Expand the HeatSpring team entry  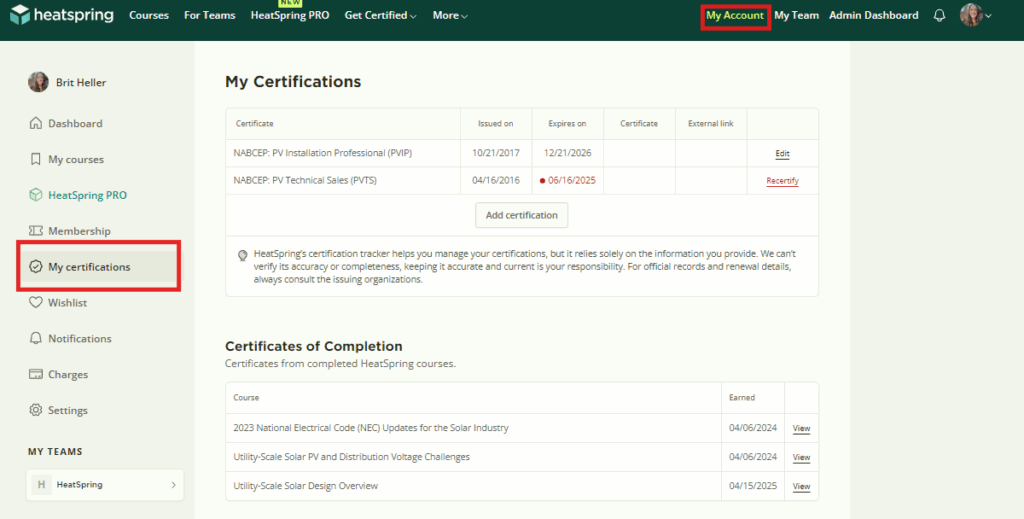point(105,485)
